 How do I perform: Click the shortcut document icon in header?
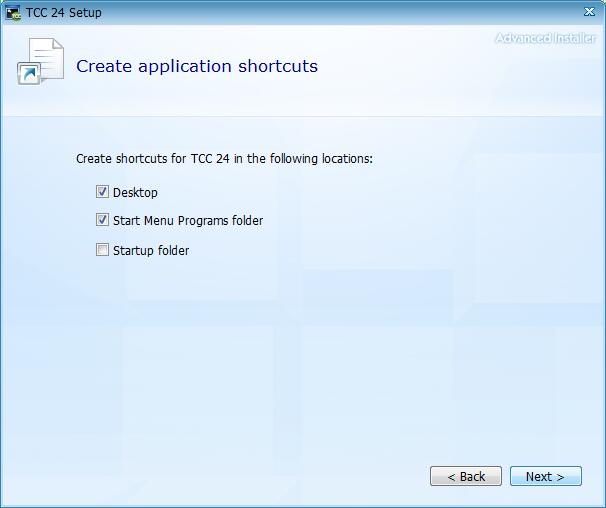coord(41,62)
